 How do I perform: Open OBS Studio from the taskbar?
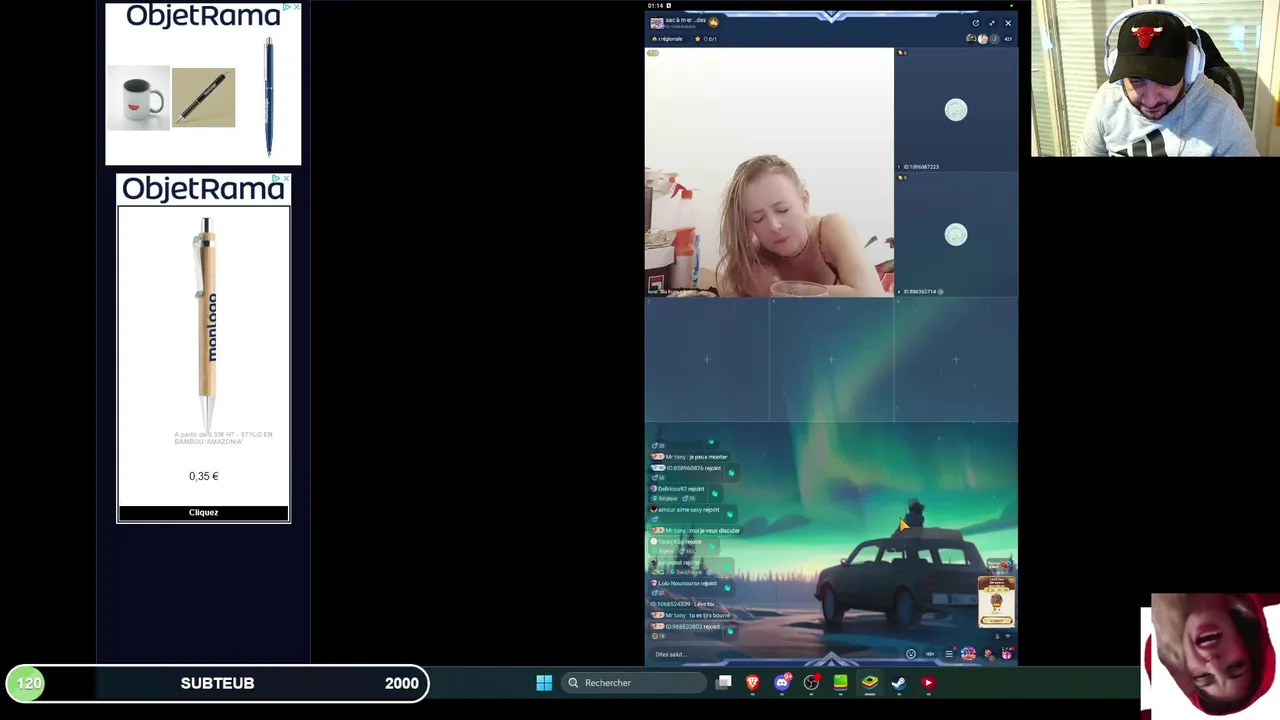(x=811, y=683)
